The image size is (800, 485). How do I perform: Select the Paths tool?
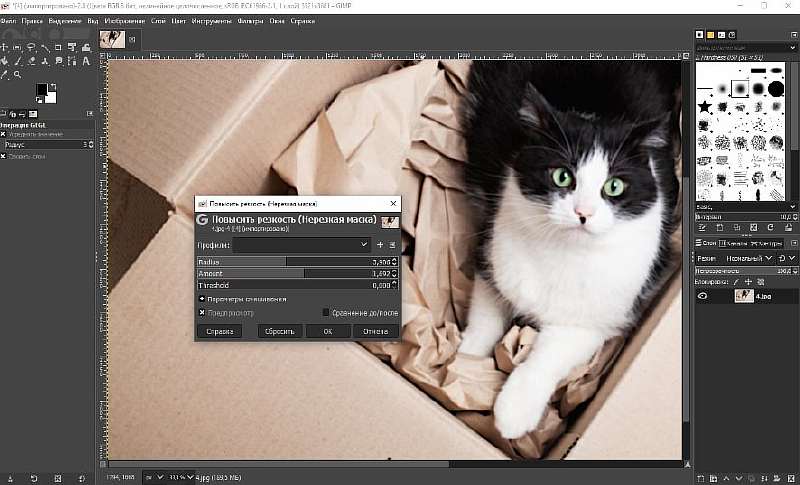[x=72, y=61]
